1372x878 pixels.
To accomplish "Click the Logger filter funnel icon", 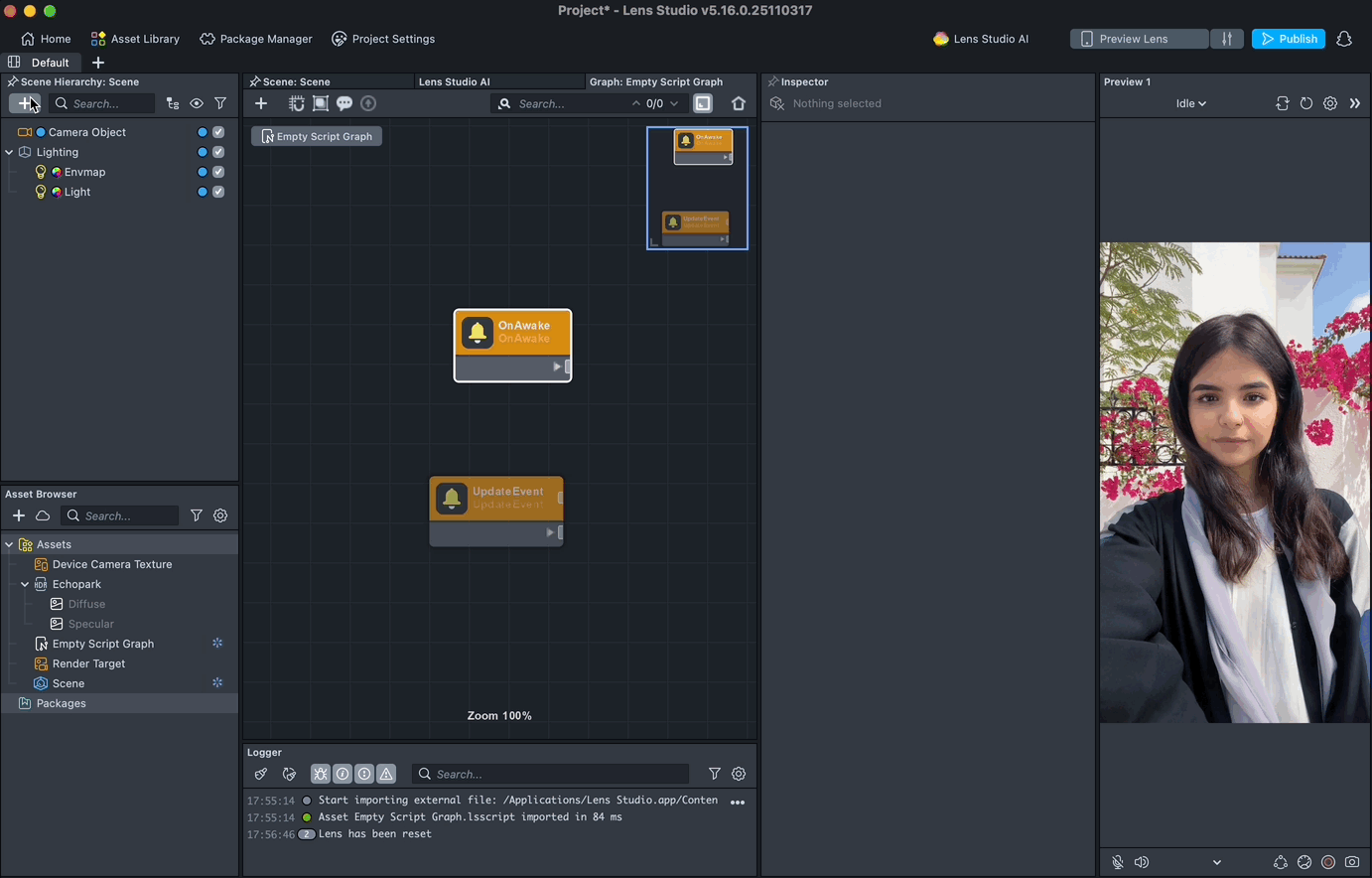I will 714,774.
